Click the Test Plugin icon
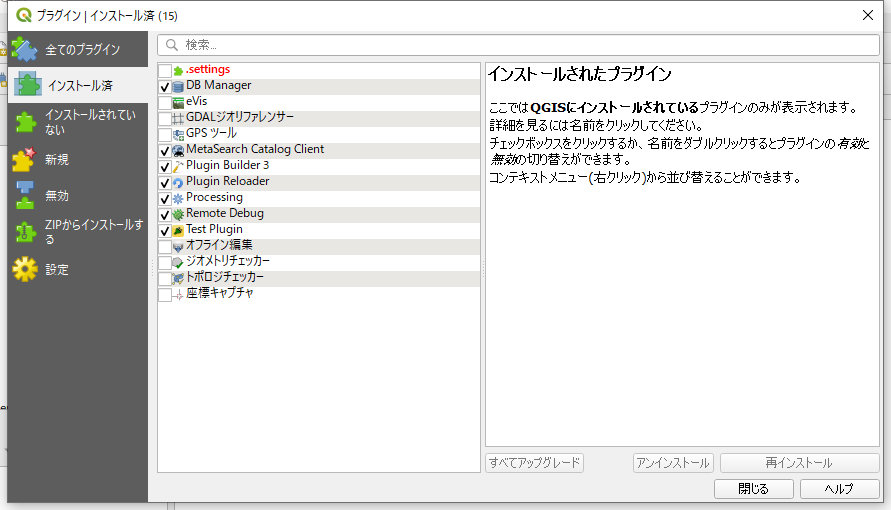 pos(178,230)
